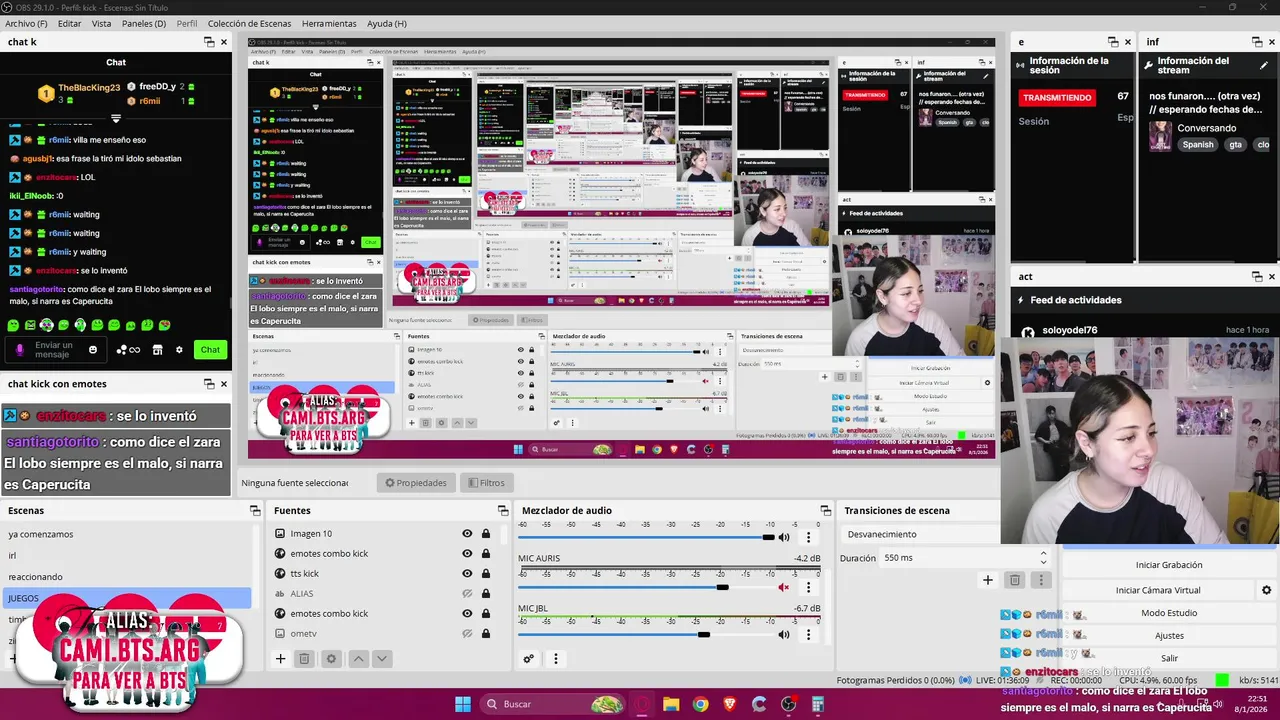Open MIC AURIS options three-dot menu
The height and width of the screenshot is (720, 1280).
[x=809, y=587]
